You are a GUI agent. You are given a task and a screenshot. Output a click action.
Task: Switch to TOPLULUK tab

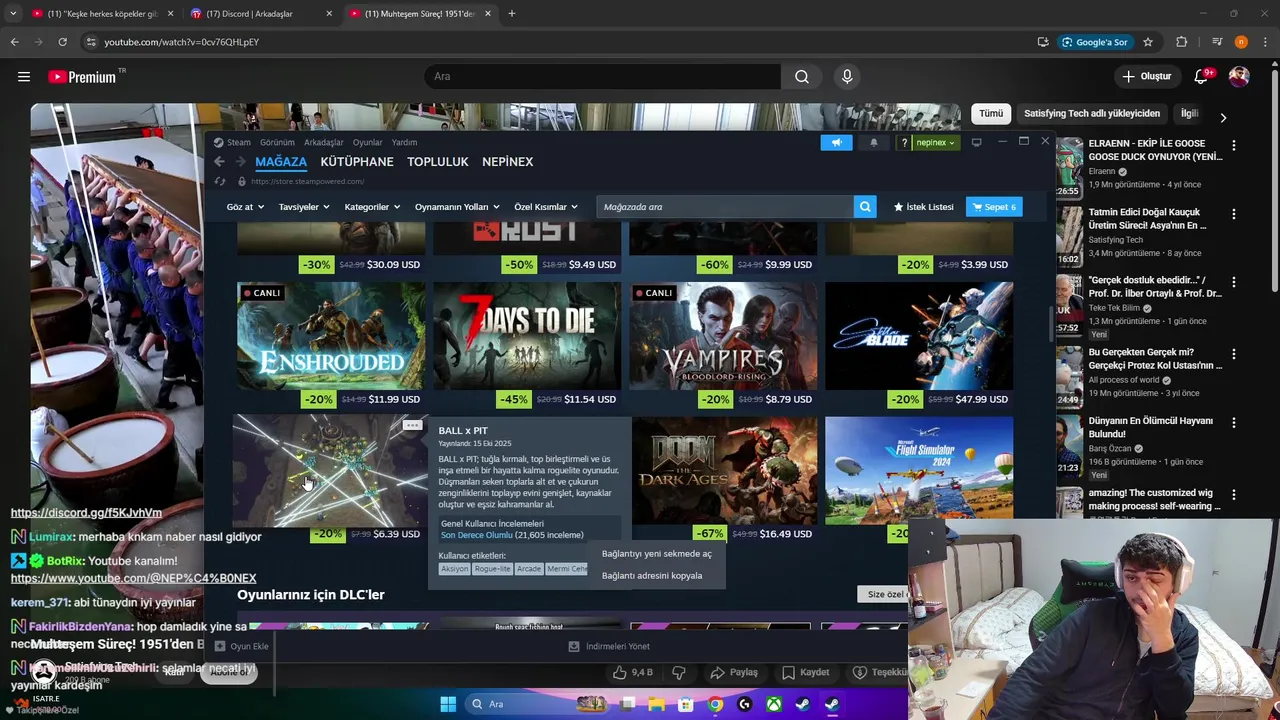point(438,162)
